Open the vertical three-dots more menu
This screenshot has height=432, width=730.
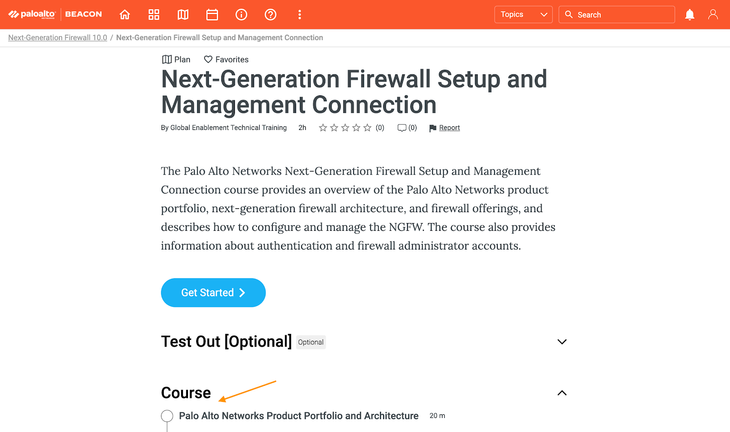point(299,14)
